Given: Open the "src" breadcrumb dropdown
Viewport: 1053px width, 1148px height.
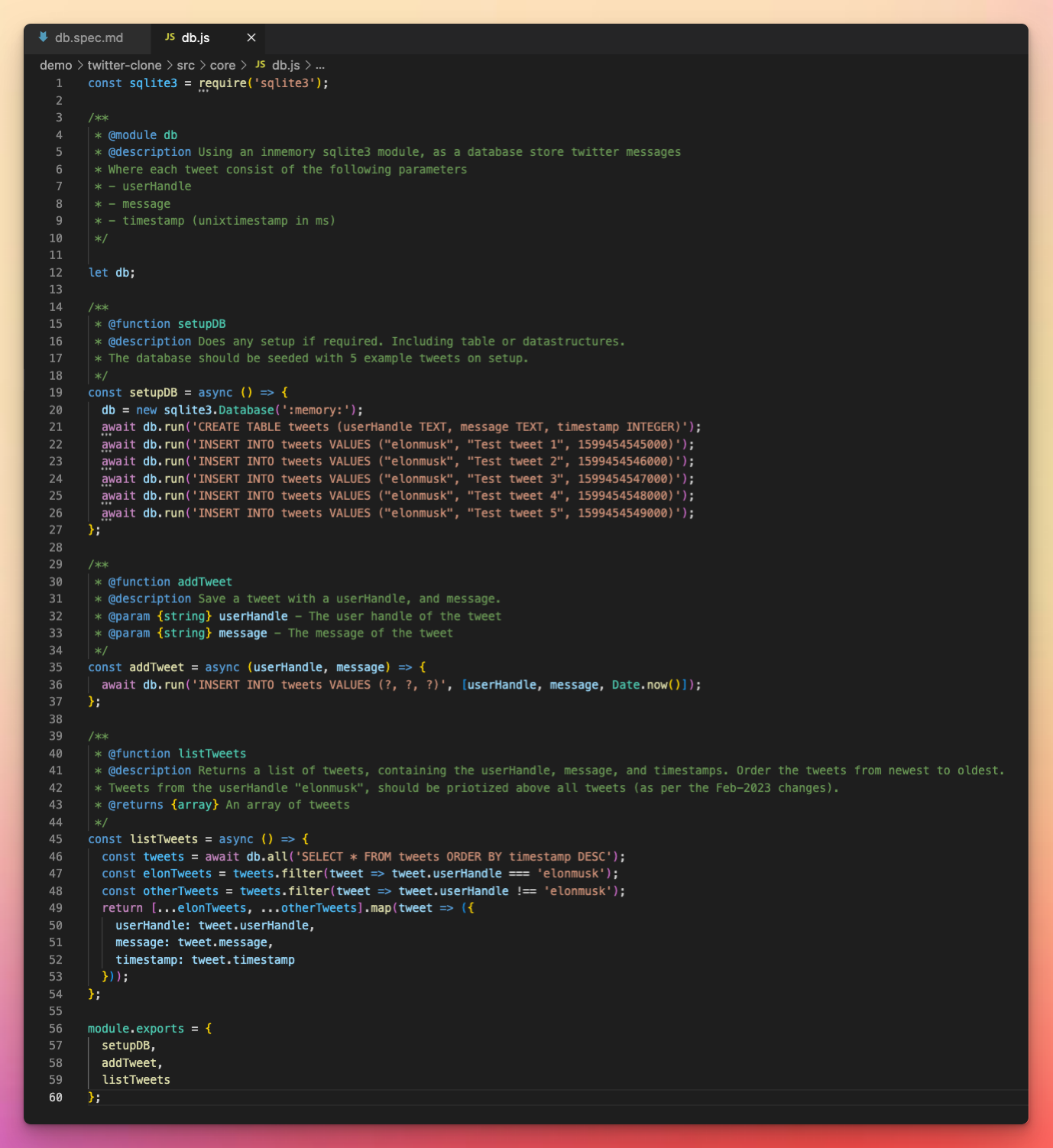Looking at the screenshot, I should (184, 65).
